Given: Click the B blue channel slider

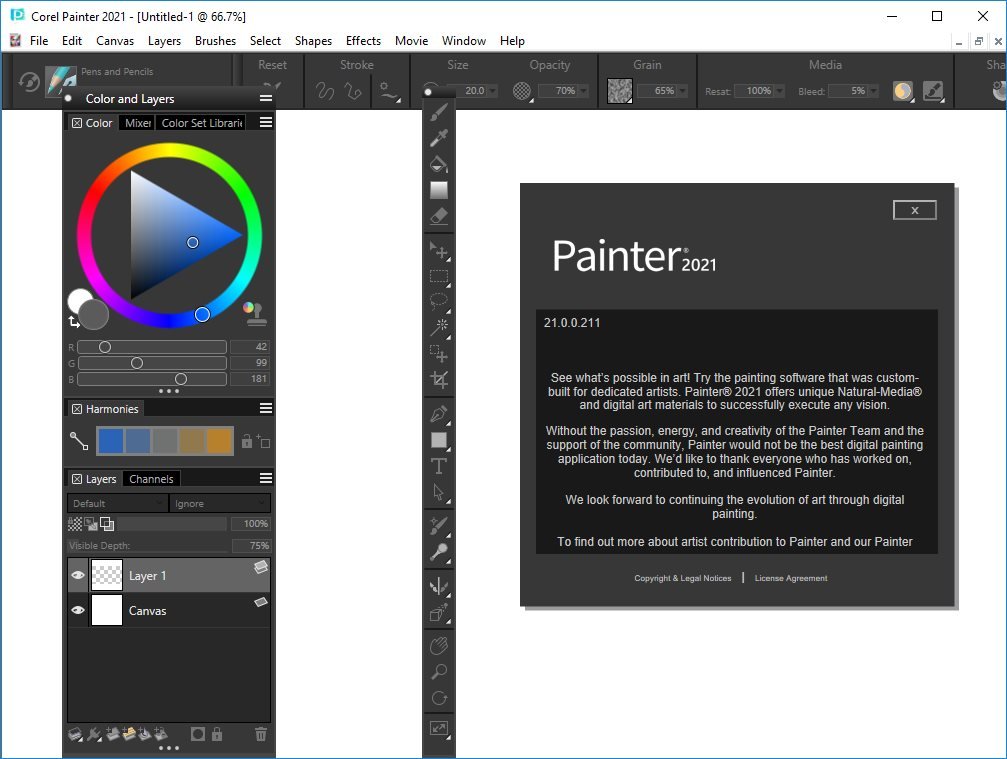Looking at the screenshot, I should point(152,379).
